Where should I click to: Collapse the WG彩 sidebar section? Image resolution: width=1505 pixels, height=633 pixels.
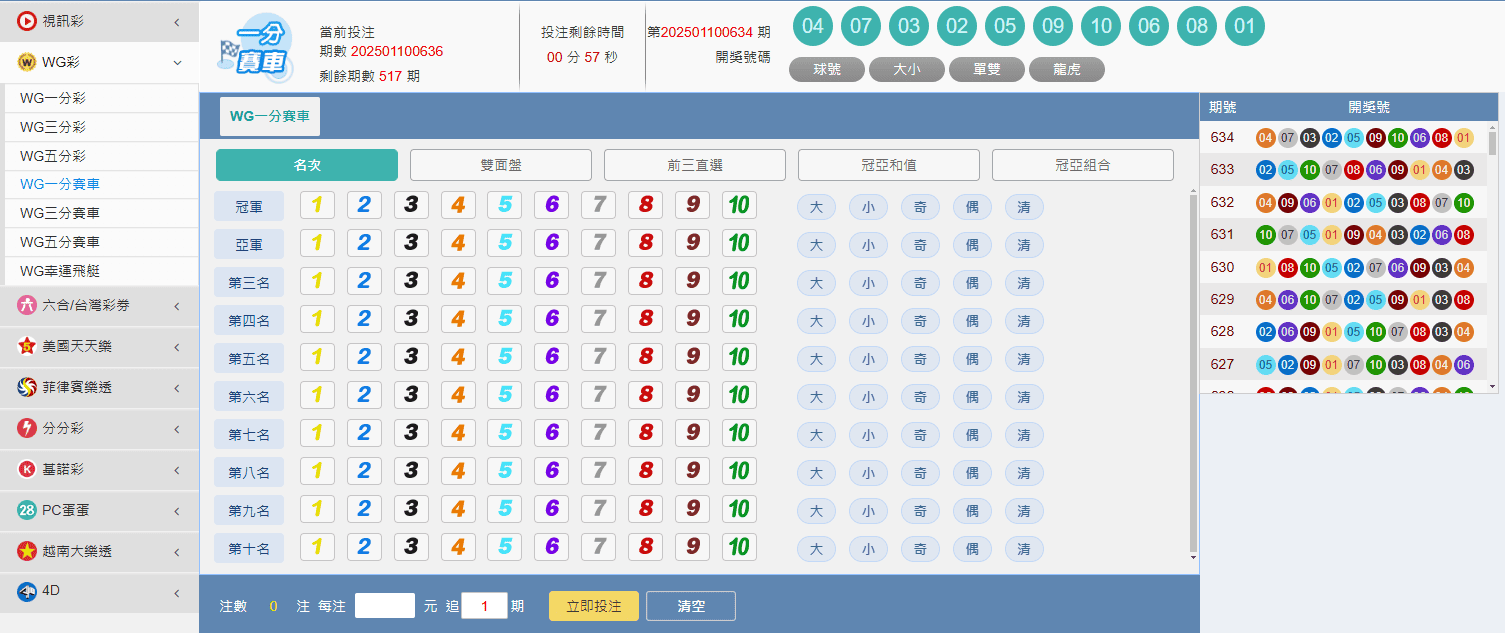click(177, 62)
